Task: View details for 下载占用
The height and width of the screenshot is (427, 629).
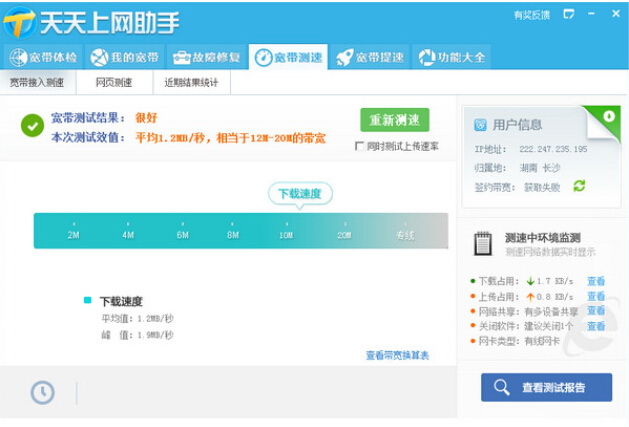Action: point(596,281)
